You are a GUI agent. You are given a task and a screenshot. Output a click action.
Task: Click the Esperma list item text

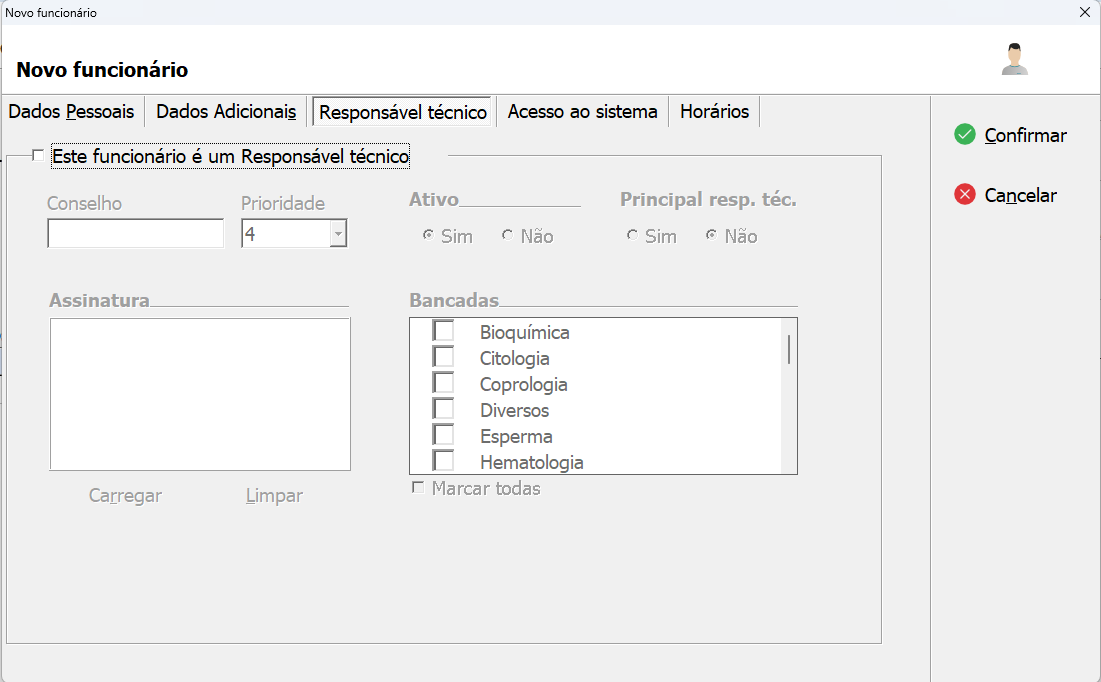point(516,436)
